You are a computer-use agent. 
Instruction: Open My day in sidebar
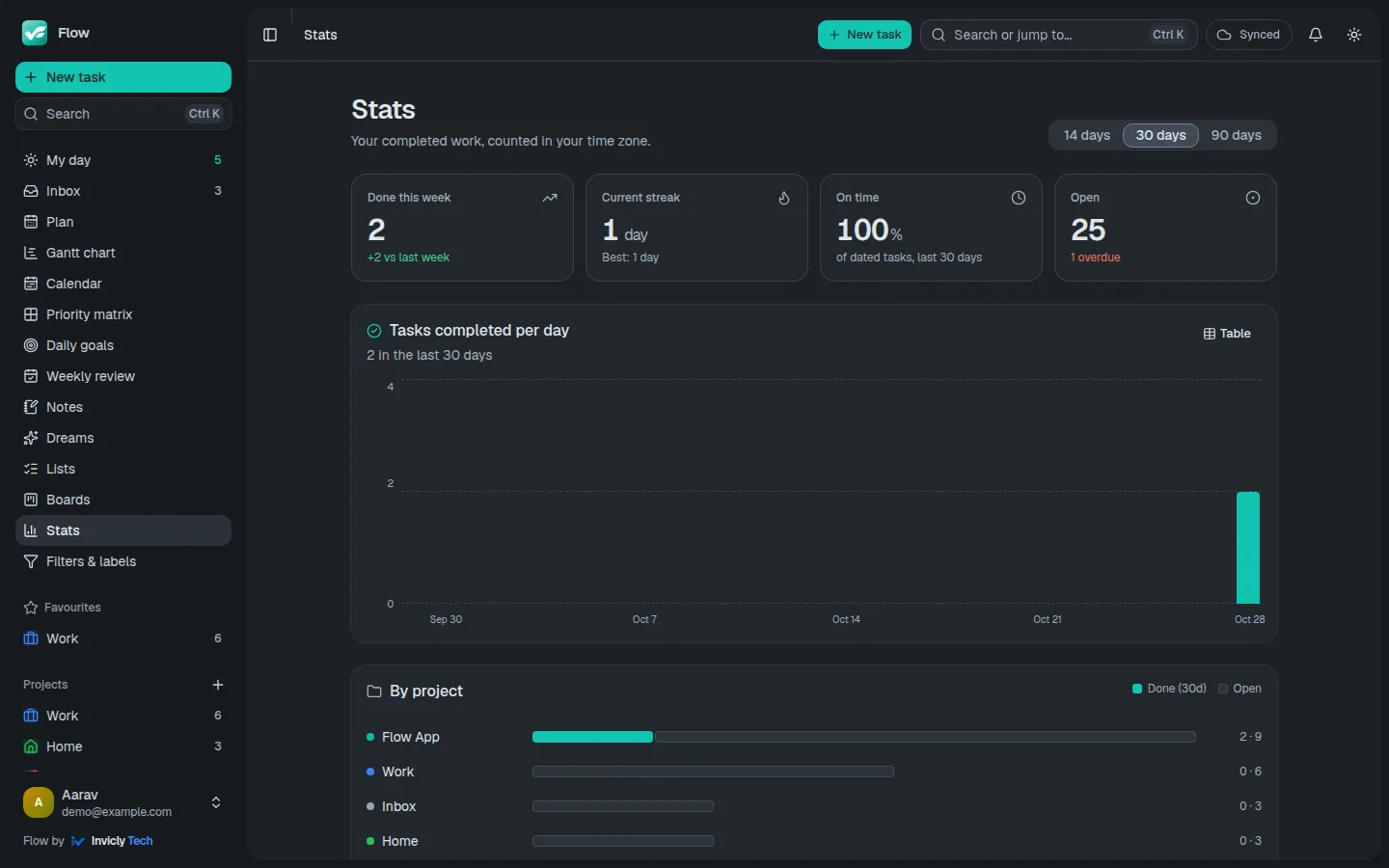pos(123,160)
